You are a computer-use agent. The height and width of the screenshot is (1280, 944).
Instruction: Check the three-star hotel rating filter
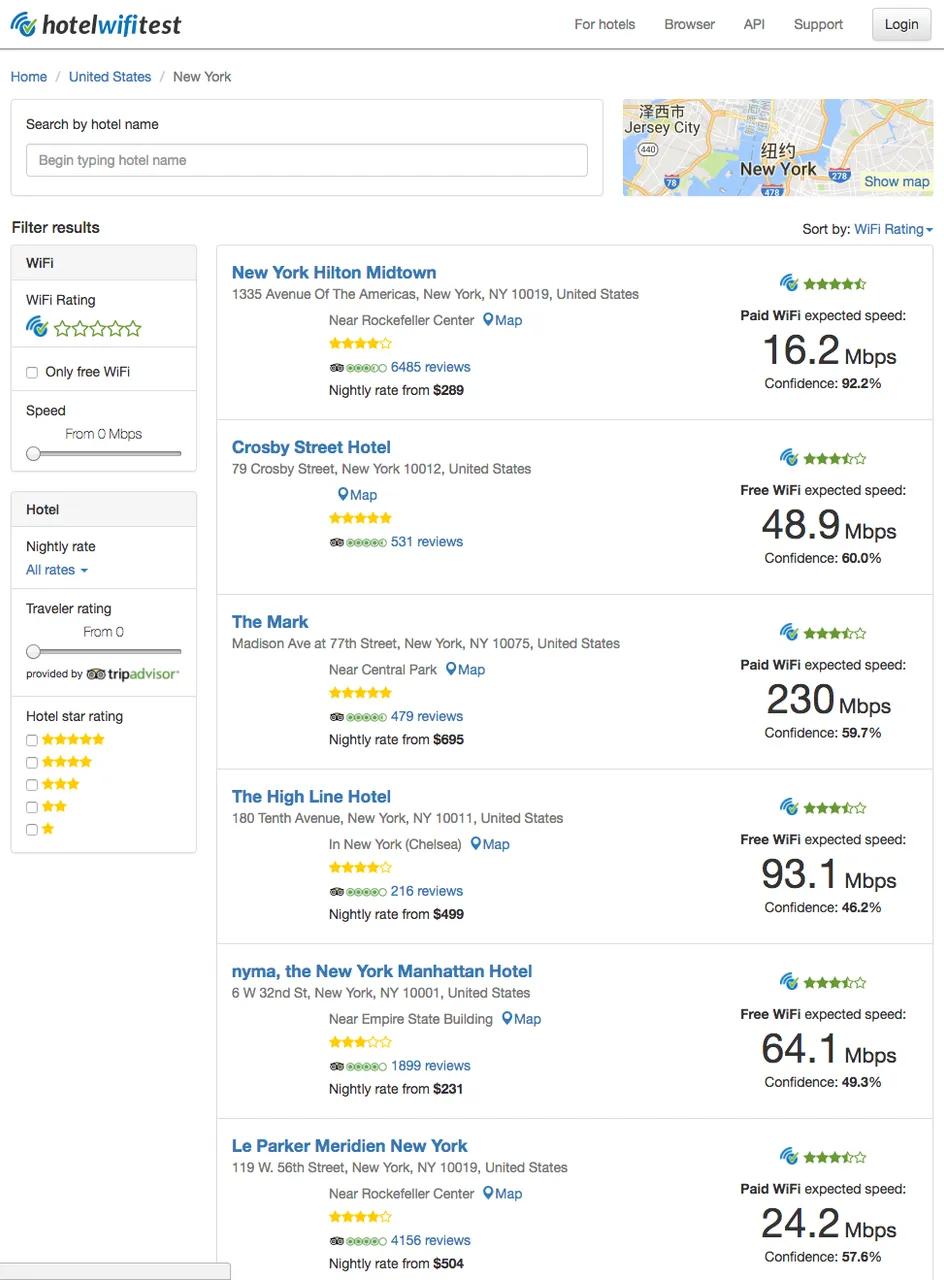32,785
